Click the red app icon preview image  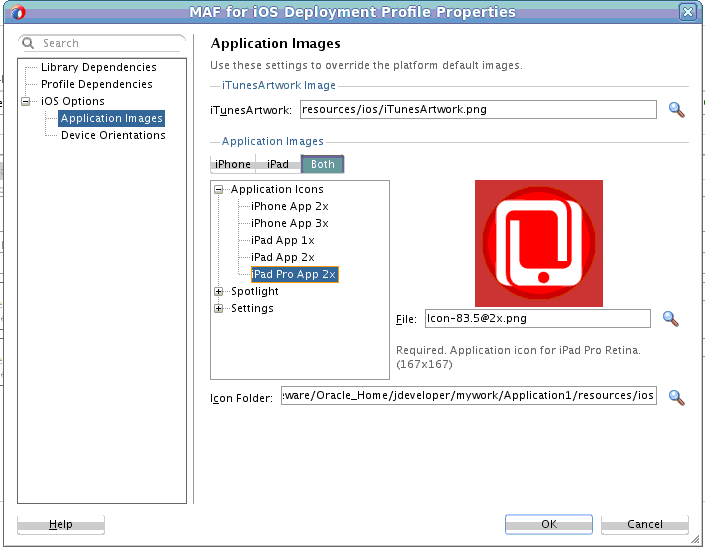point(539,244)
